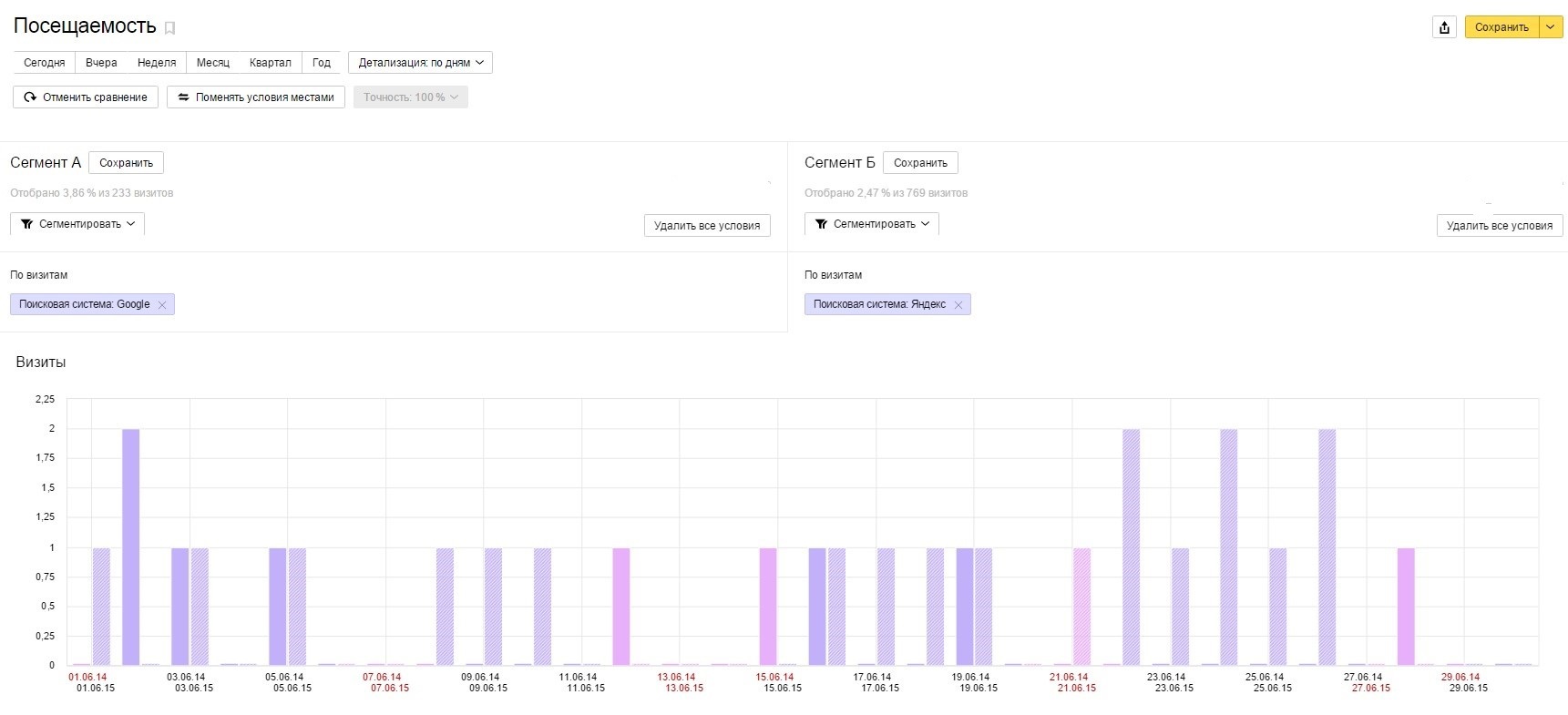Select the Год period tab
Image resolution: width=1568 pixels, height=715 pixels.
[322, 63]
